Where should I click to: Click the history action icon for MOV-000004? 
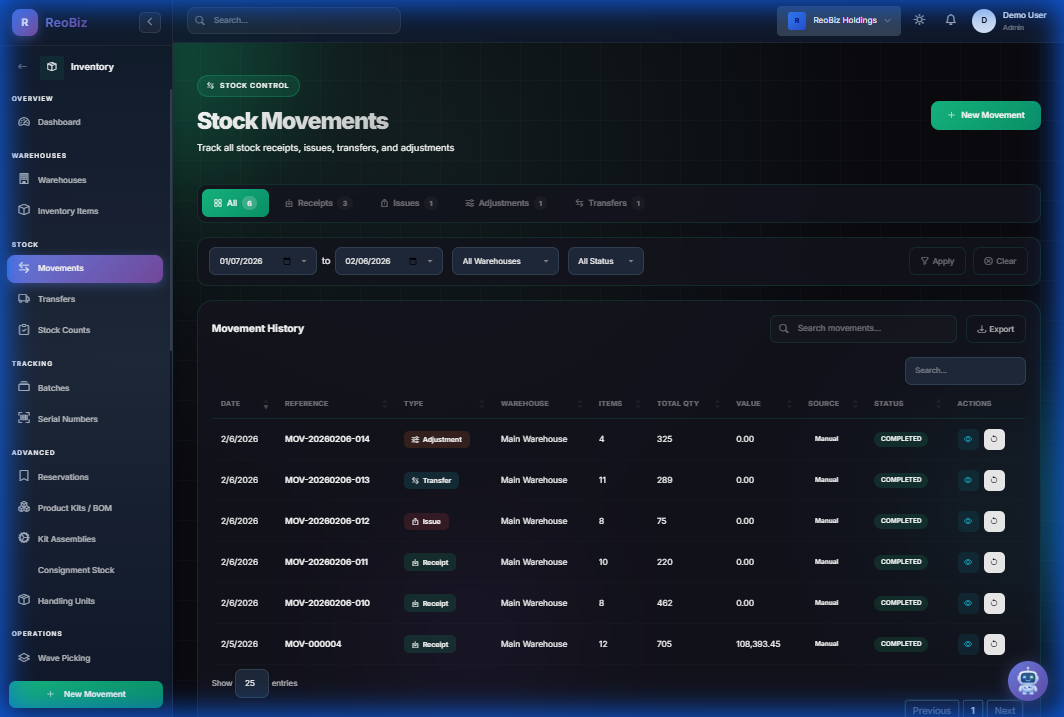pos(994,644)
